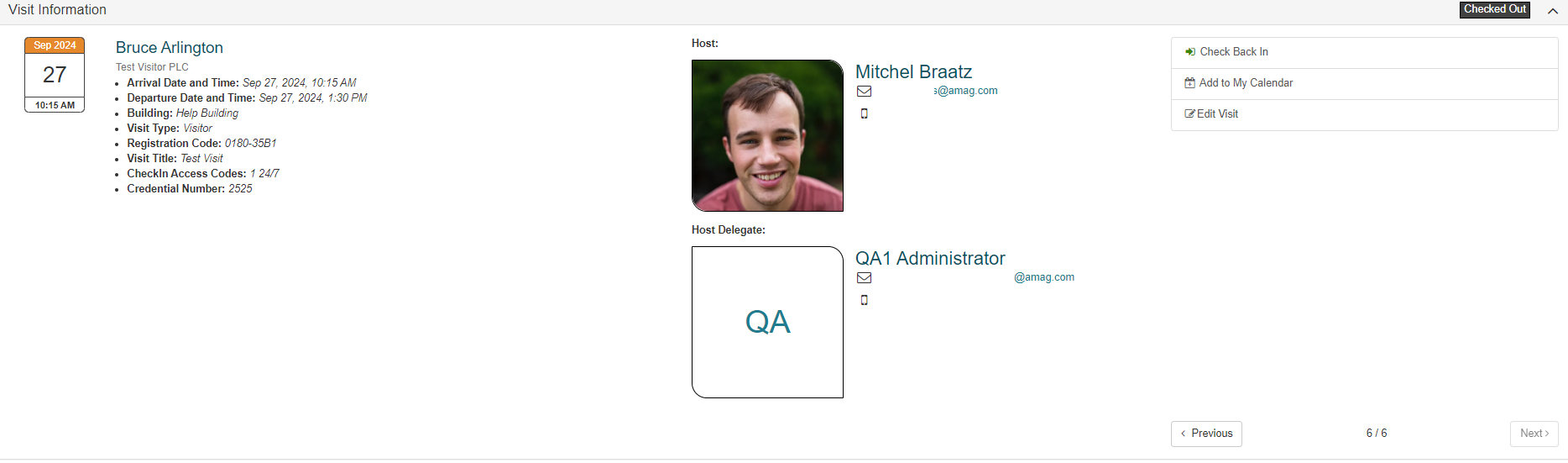Click the Sep 27 calendar date tile
Viewport: 1568px width, 463px height.
tap(55, 75)
